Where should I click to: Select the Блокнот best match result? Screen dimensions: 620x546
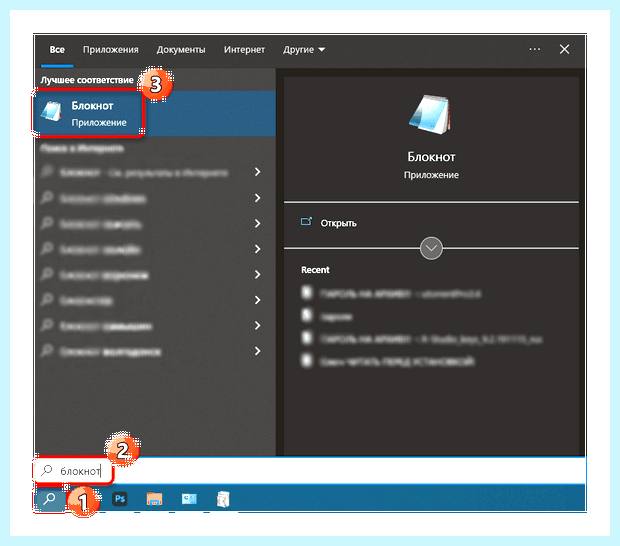155,114
